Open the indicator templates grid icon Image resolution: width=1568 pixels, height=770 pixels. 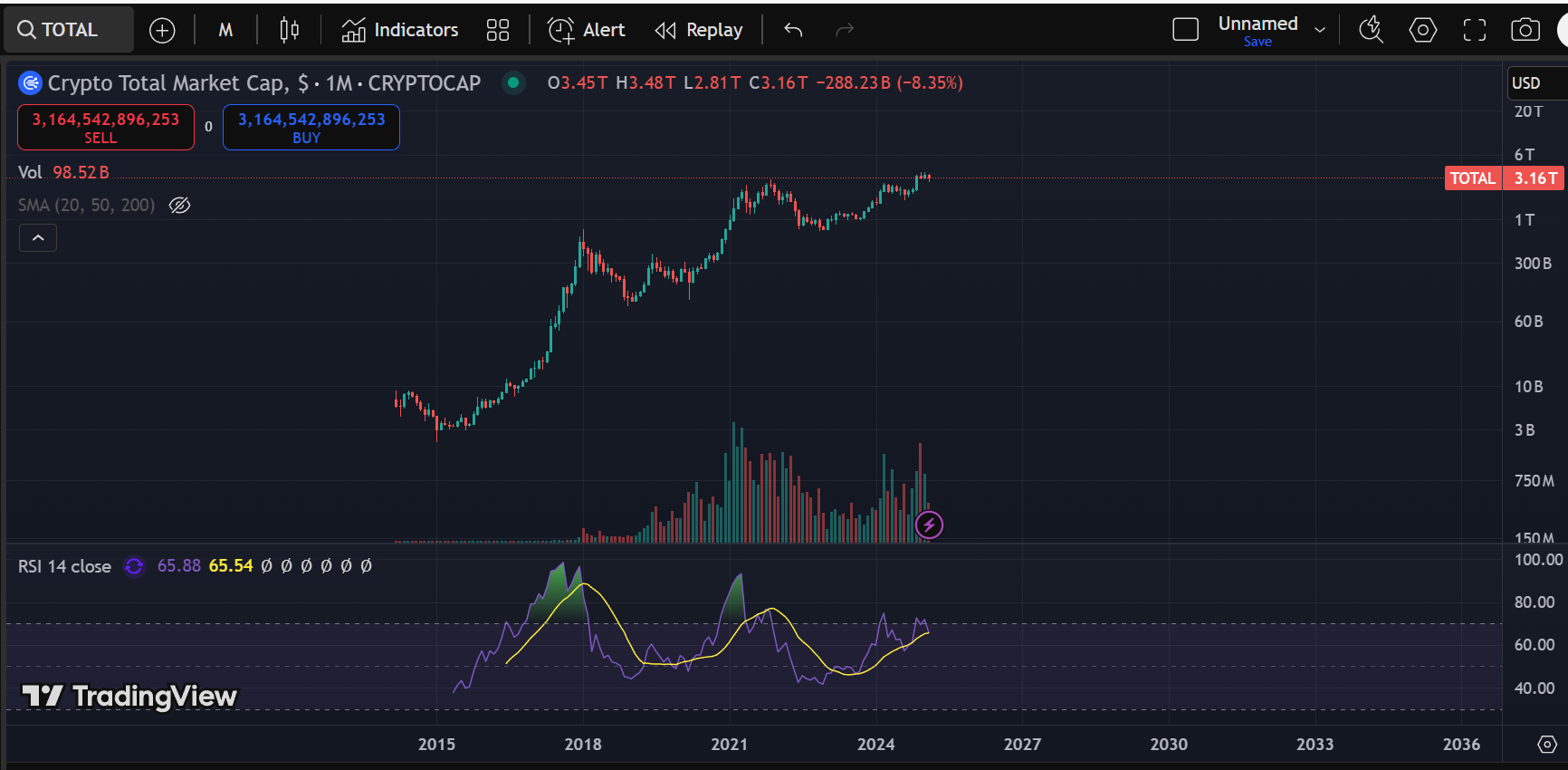(x=498, y=31)
